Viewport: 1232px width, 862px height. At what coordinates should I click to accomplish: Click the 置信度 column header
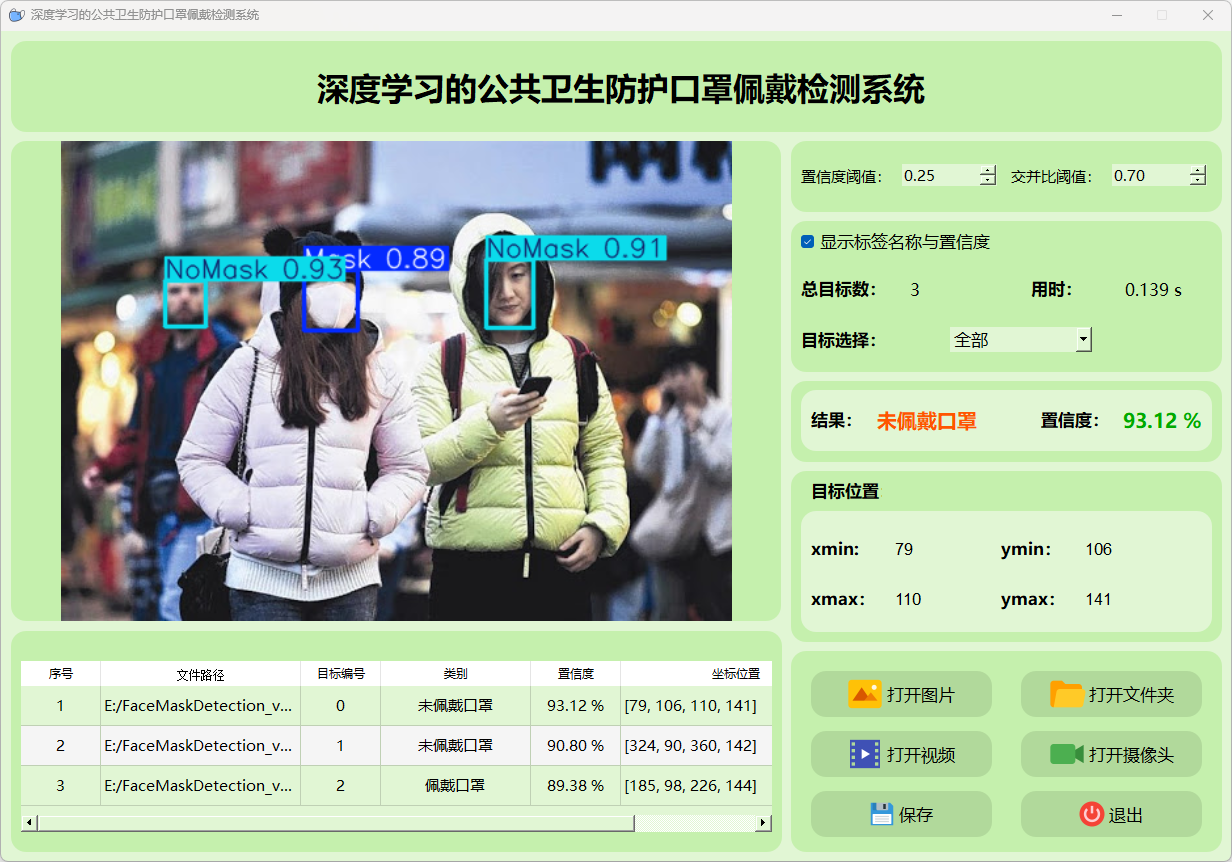coord(575,674)
